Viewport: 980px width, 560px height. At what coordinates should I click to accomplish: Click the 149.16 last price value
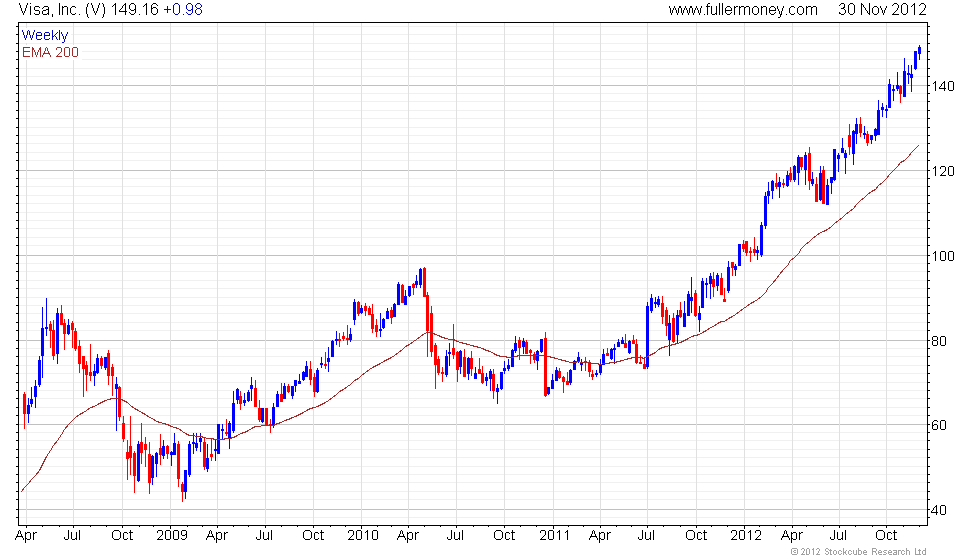pos(134,10)
